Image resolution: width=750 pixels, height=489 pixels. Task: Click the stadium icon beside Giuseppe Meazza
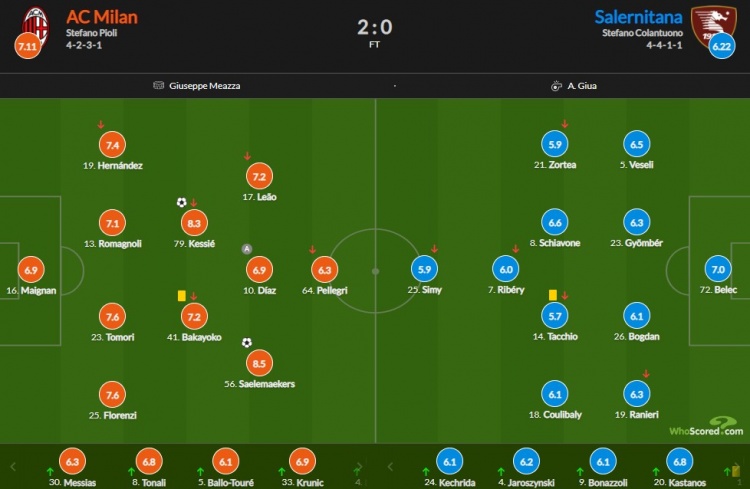coord(158,85)
